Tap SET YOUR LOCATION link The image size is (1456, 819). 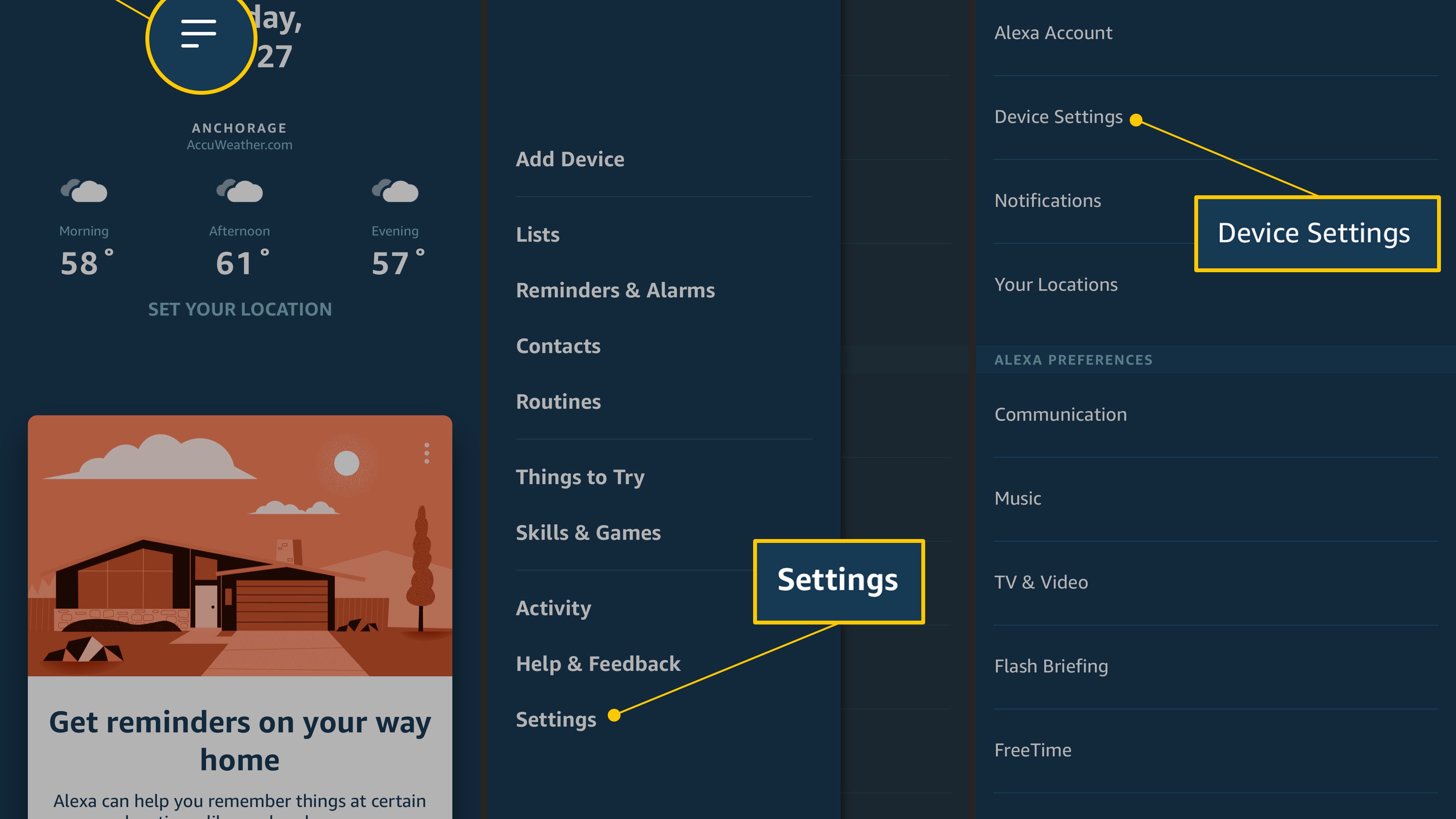coord(240,309)
